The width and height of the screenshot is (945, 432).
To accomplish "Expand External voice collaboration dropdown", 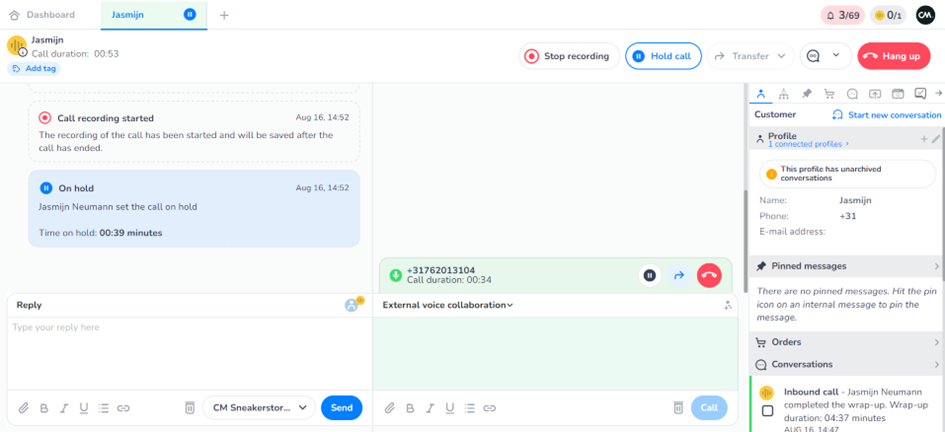I will [x=448, y=305].
